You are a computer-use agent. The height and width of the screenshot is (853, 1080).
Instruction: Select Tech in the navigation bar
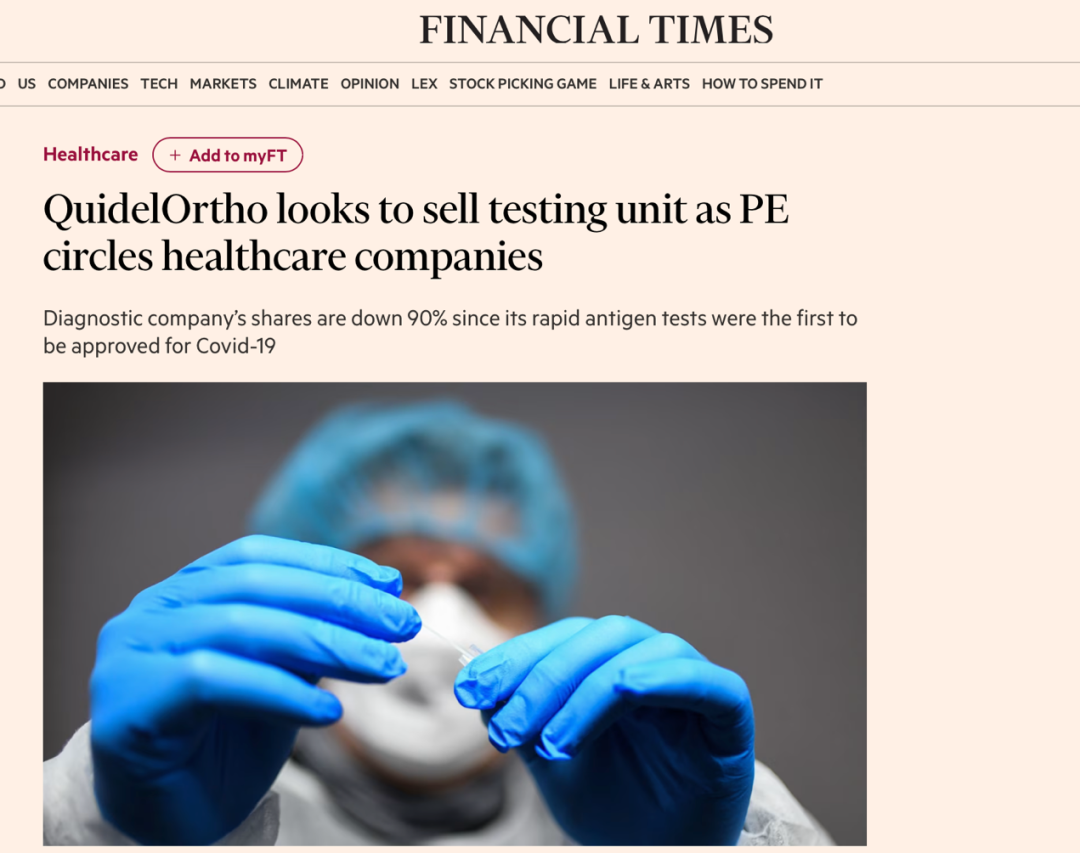click(159, 84)
